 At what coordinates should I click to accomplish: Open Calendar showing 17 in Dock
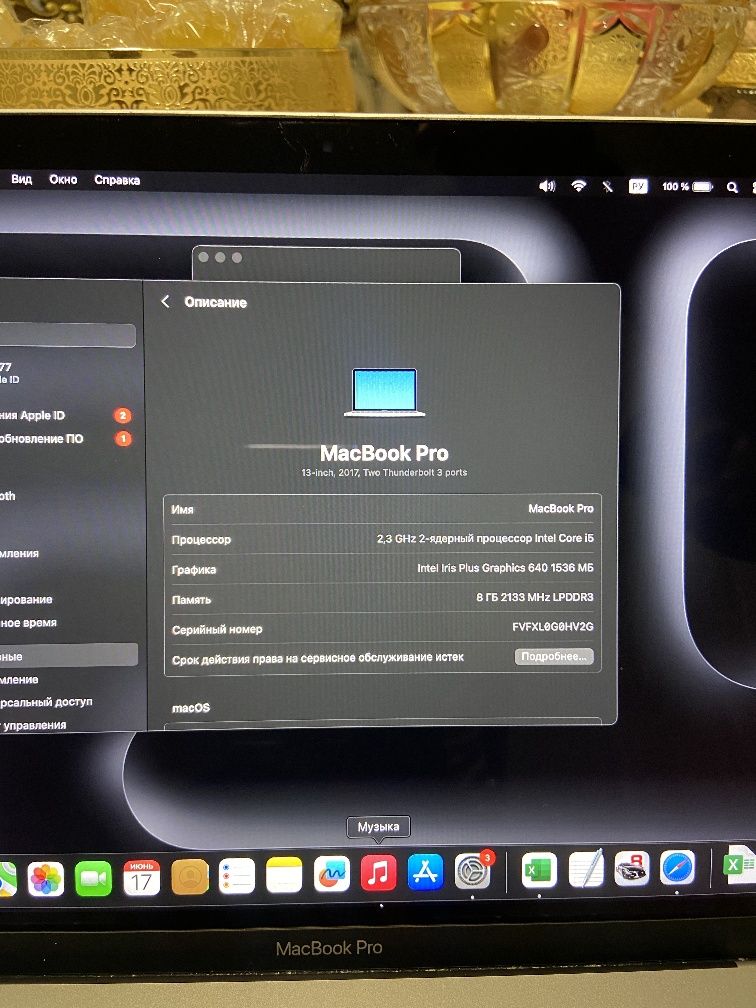click(x=141, y=877)
